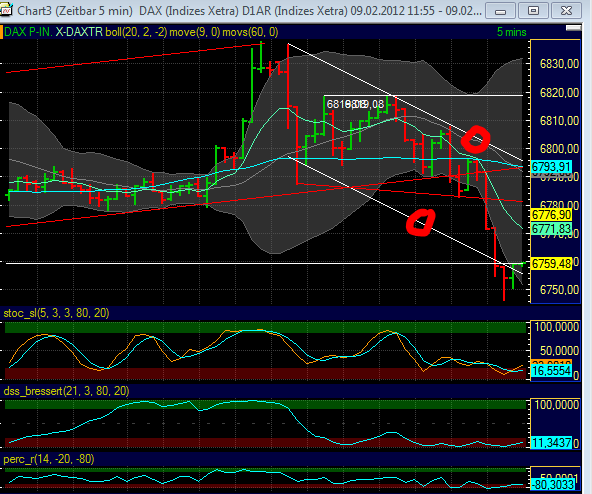Click the stoc_sl(5, 3, 3, 80, 20) indicator title

pyautogui.click(x=56, y=313)
